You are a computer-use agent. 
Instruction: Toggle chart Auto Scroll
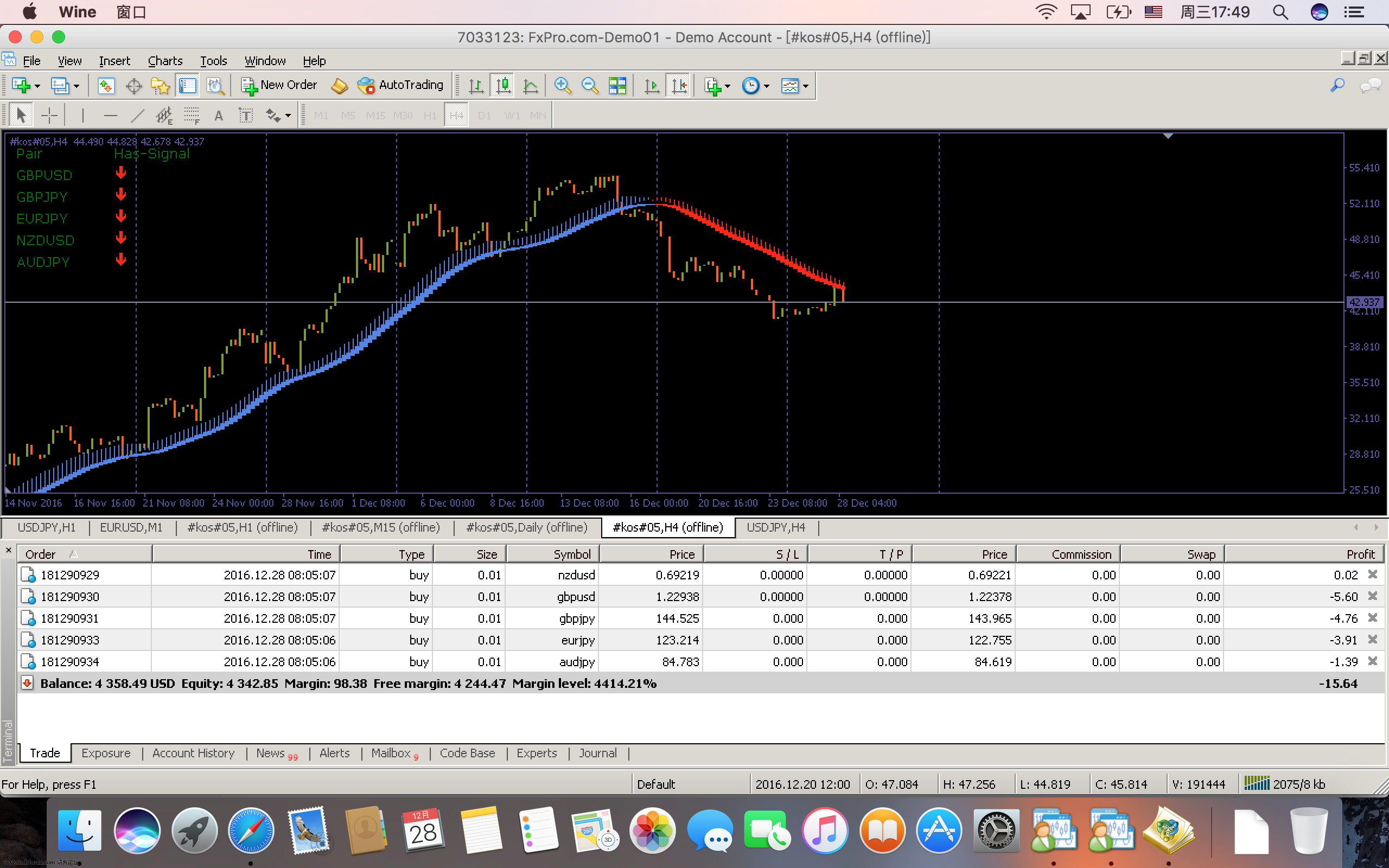(652, 86)
